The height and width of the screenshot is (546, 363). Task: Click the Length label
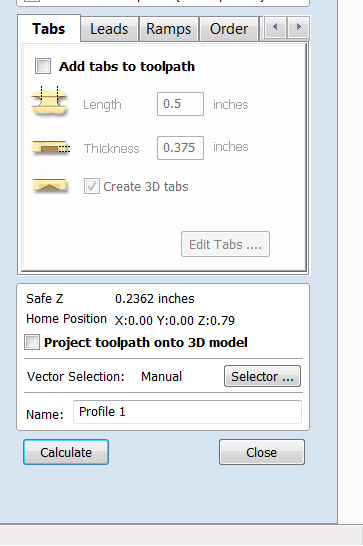(x=102, y=104)
